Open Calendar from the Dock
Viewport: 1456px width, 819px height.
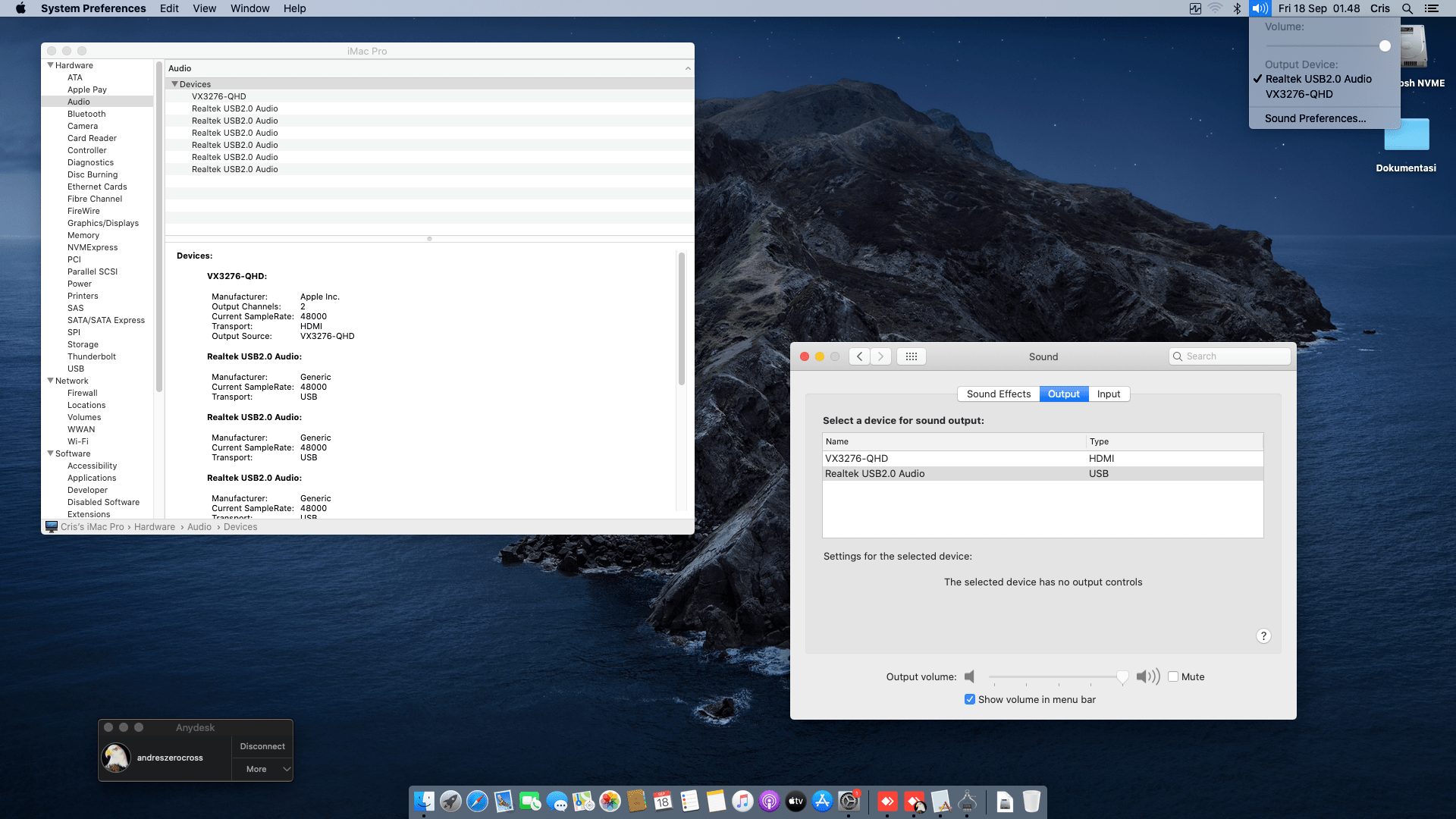(663, 801)
